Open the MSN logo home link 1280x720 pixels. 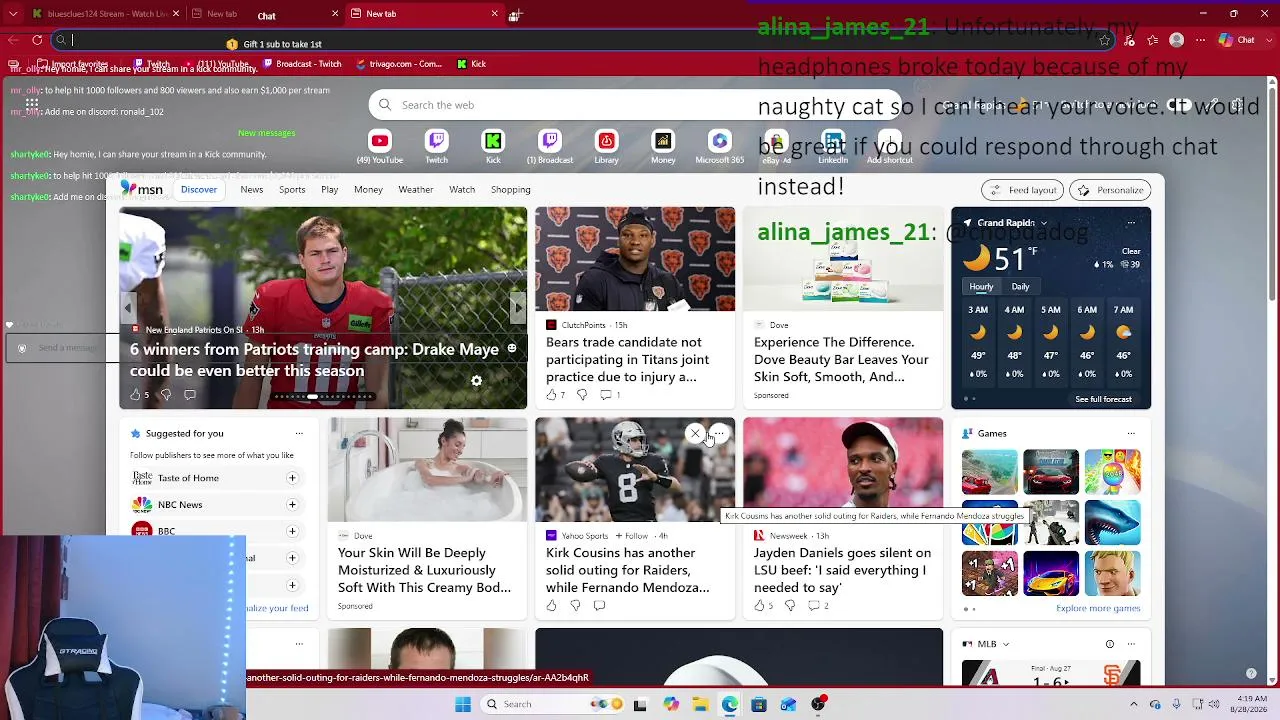pyautogui.click(x=141, y=189)
